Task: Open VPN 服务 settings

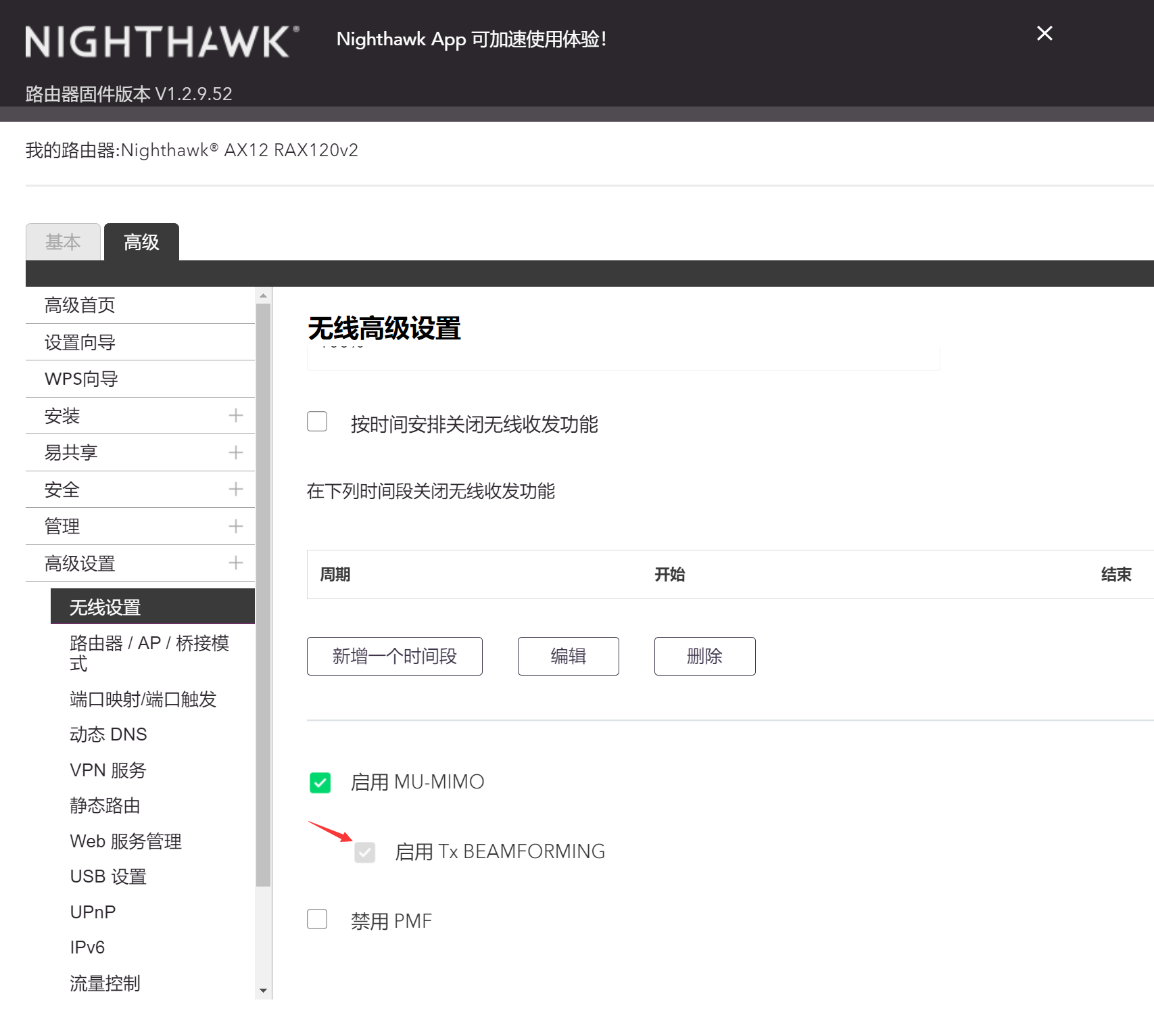Action: [108, 770]
